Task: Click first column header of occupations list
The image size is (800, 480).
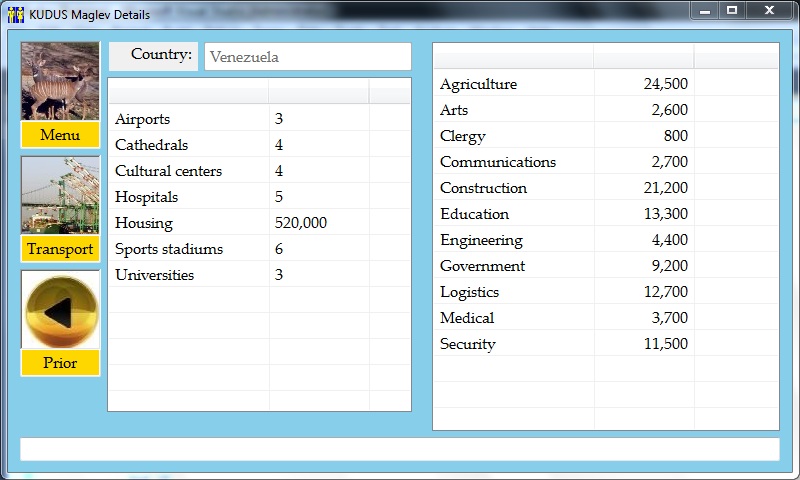Action: tap(513, 56)
